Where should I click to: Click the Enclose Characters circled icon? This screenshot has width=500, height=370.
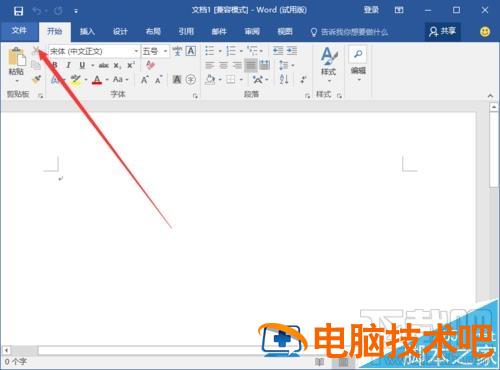191,80
